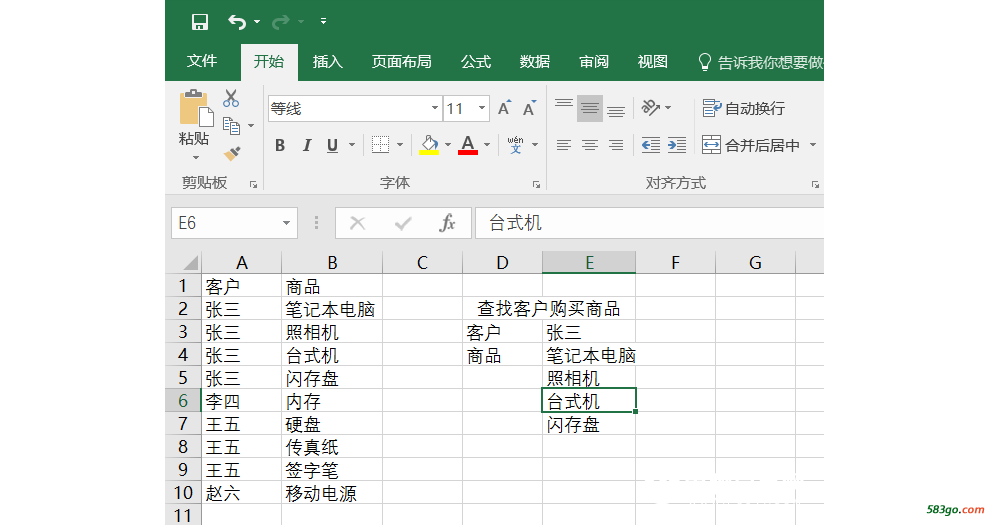Toggle Align Left icon

pos(564,146)
